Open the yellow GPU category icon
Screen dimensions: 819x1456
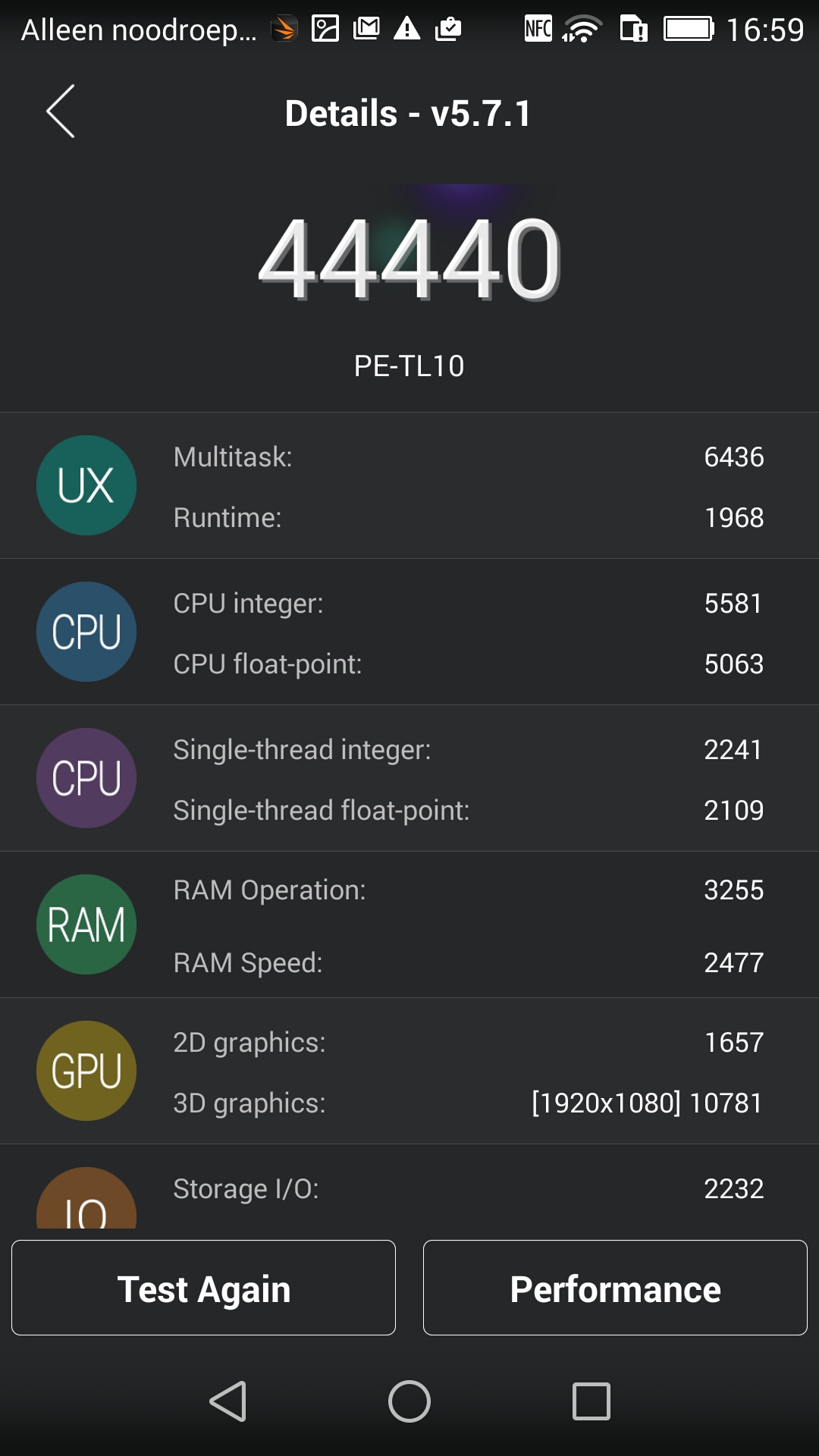point(86,1071)
